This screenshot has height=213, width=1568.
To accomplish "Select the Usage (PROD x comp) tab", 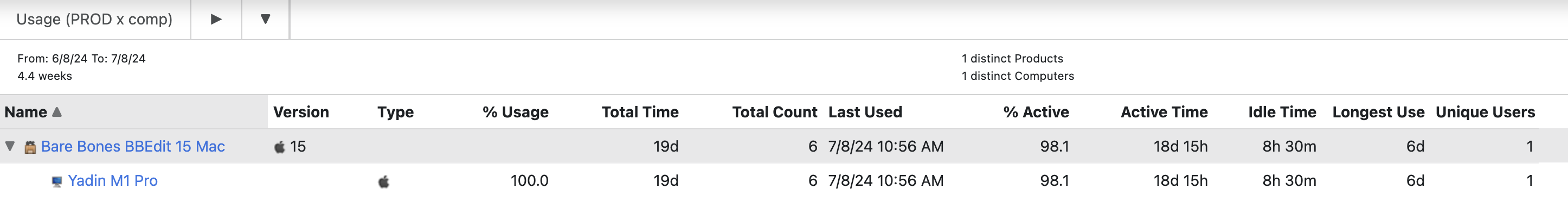I will (x=94, y=19).
